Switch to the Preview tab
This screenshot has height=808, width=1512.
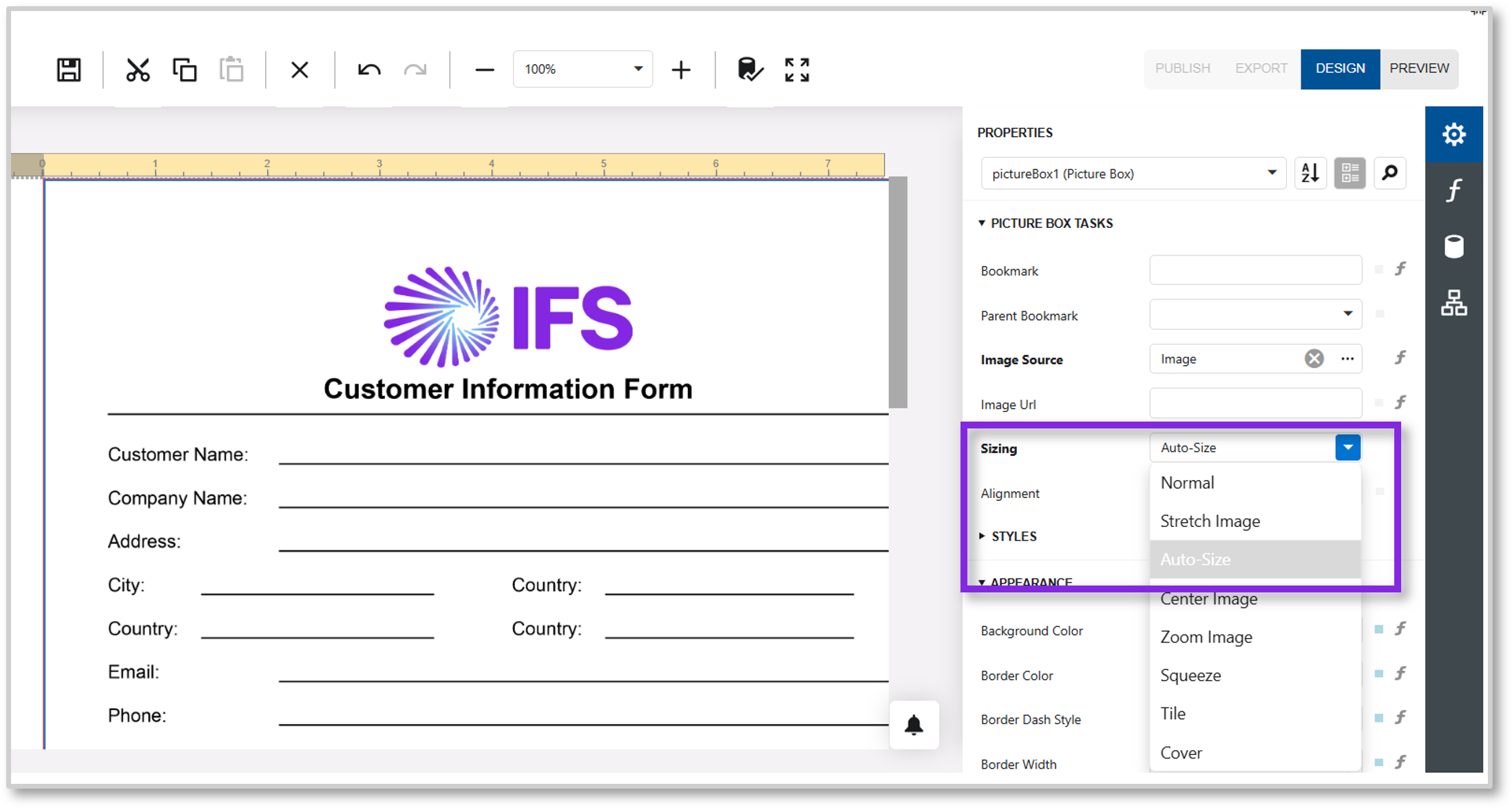1419,68
